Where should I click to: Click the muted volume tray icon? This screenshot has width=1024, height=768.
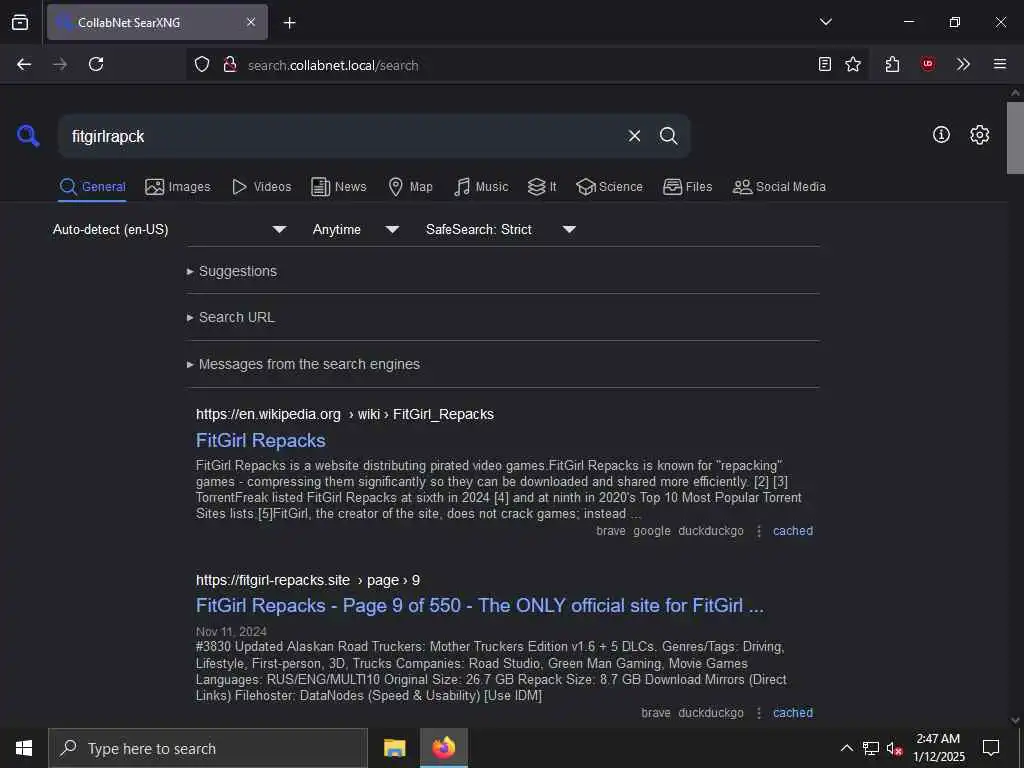coord(894,749)
